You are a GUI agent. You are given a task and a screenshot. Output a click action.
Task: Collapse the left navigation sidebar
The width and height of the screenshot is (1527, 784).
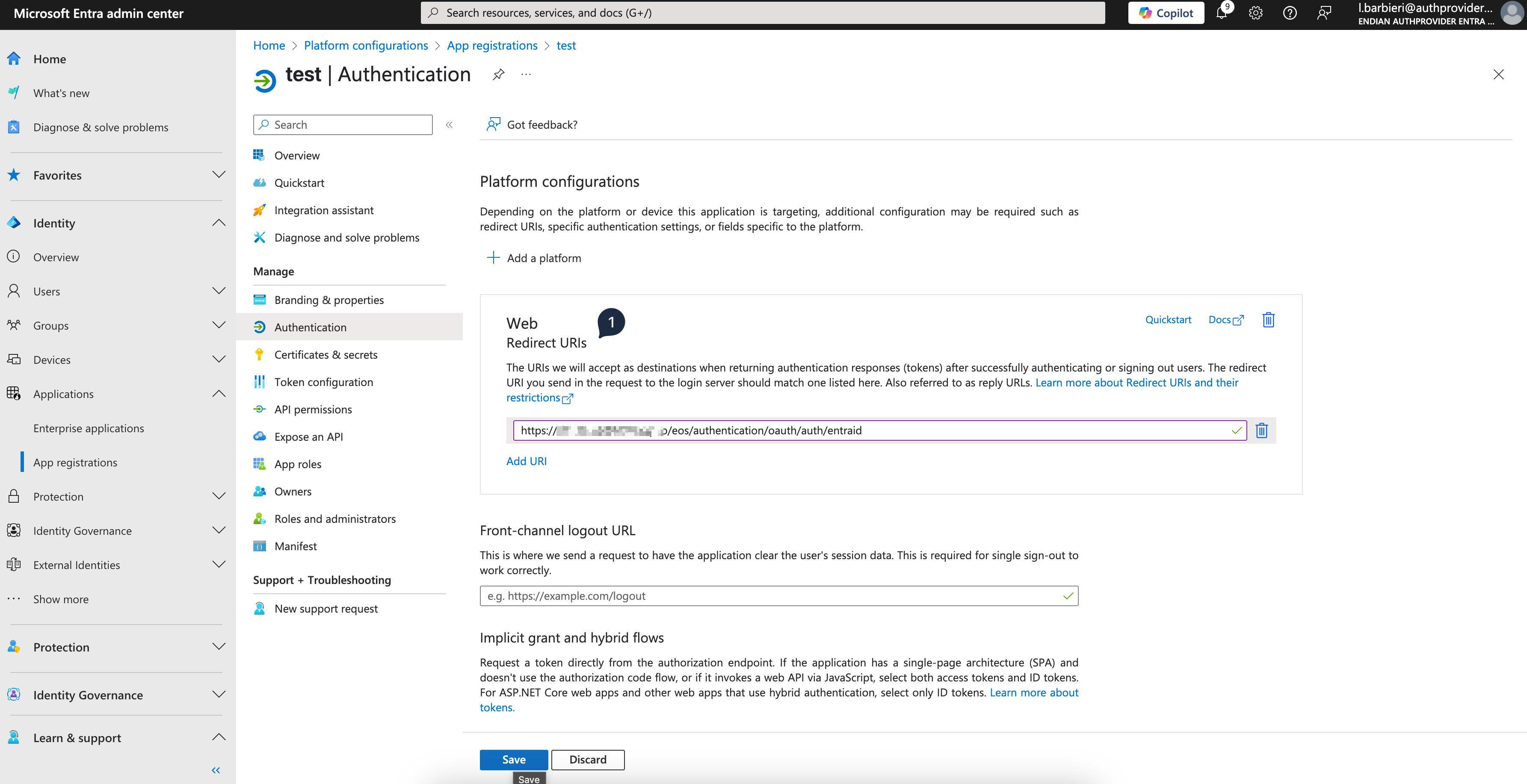(216, 770)
